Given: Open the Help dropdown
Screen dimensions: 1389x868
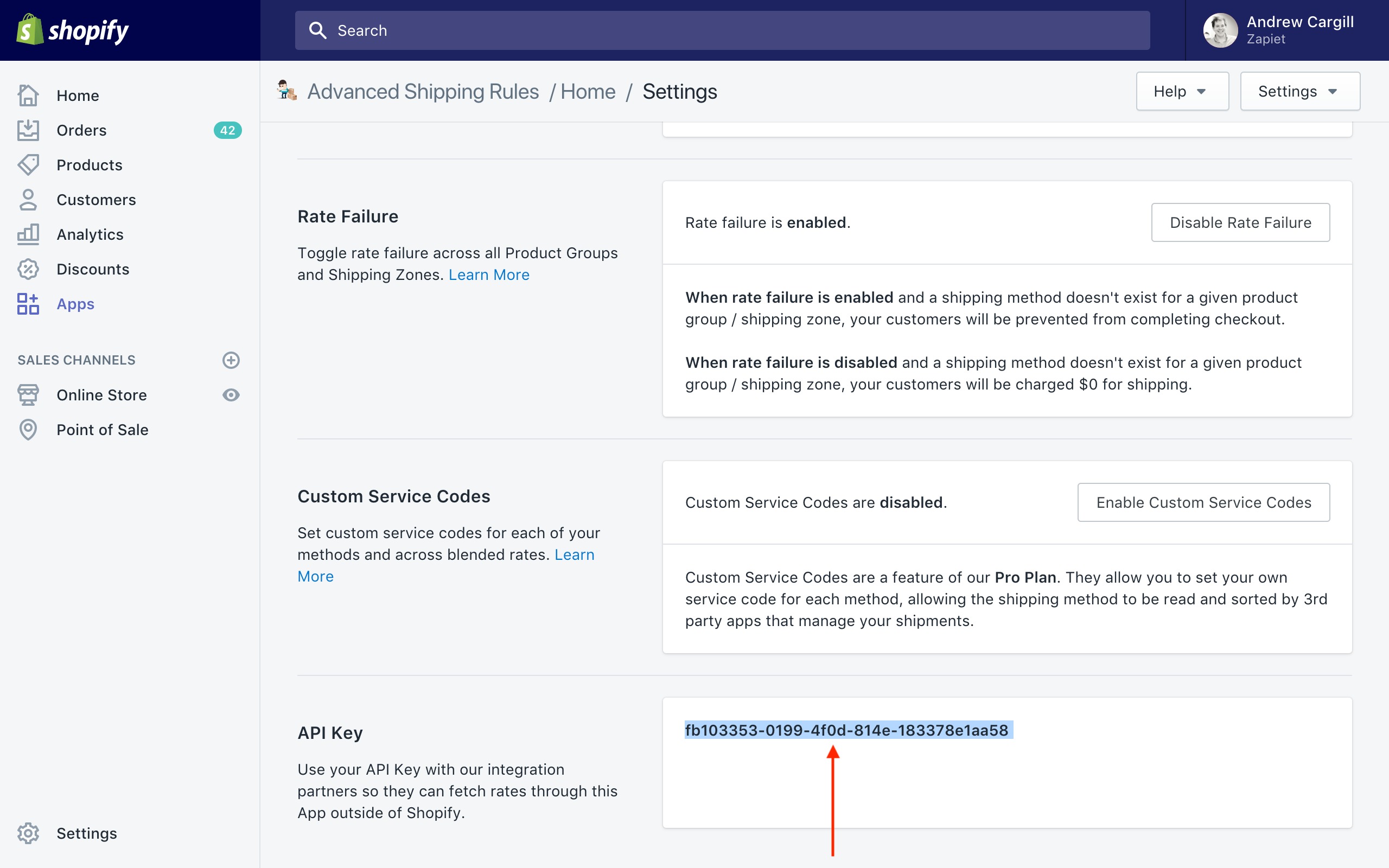Looking at the screenshot, I should [1181, 91].
